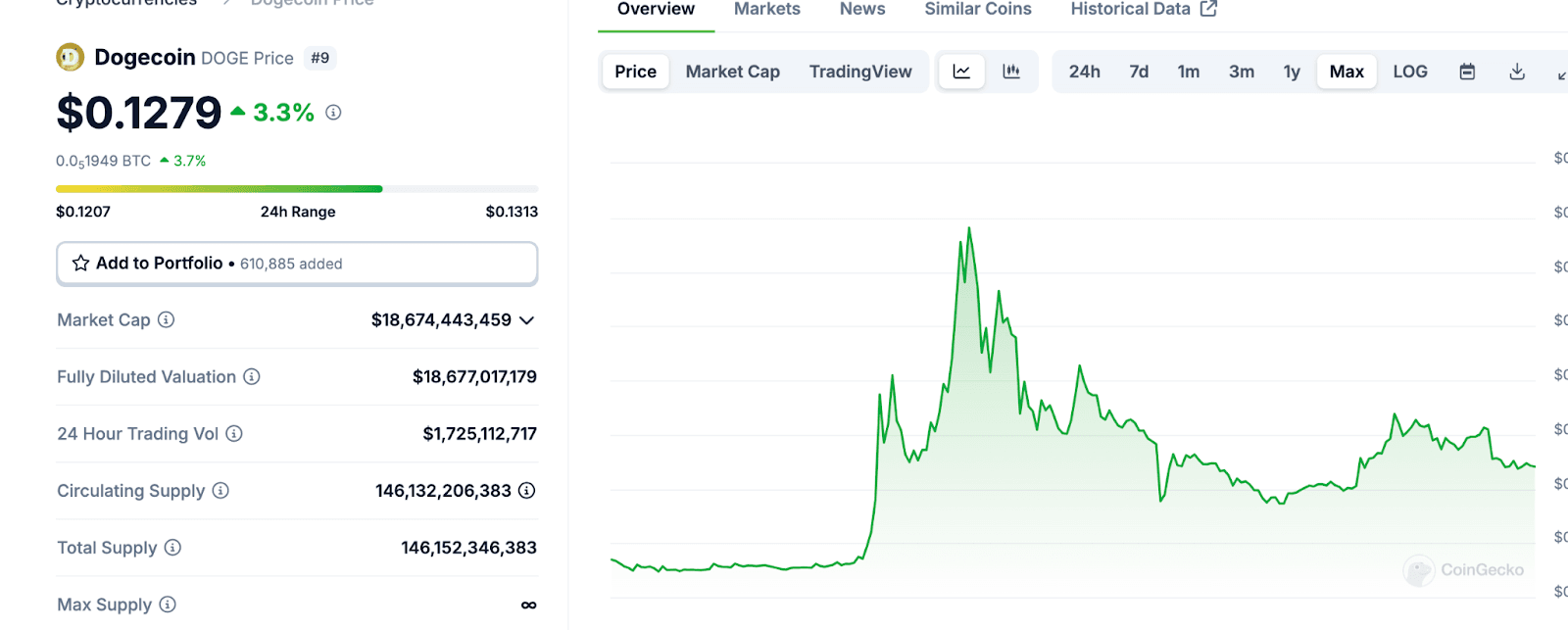This screenshot has width=1568, height=630.
Task: Toggle LOG scale on the chart
Action: pos(1410,72)
